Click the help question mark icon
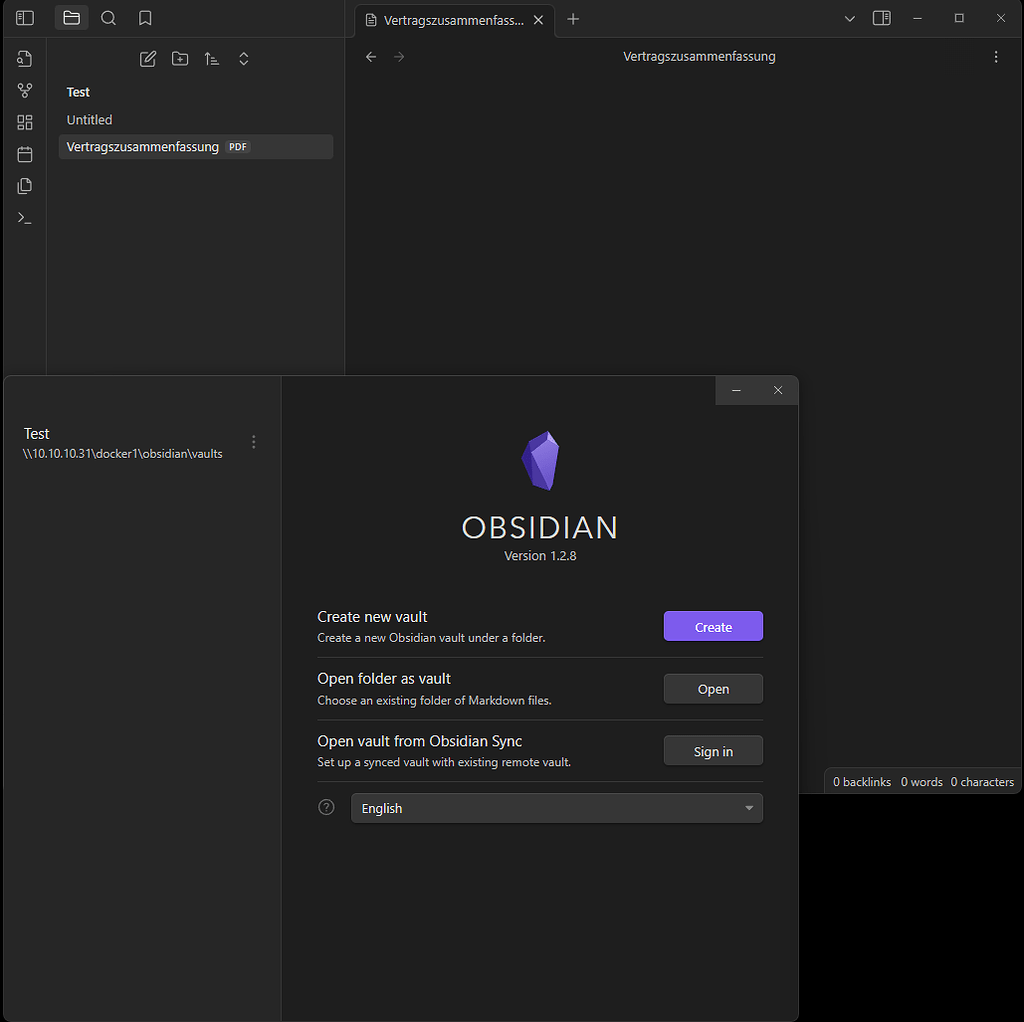The image size is (1024, 1022). (x=325, y=806)
